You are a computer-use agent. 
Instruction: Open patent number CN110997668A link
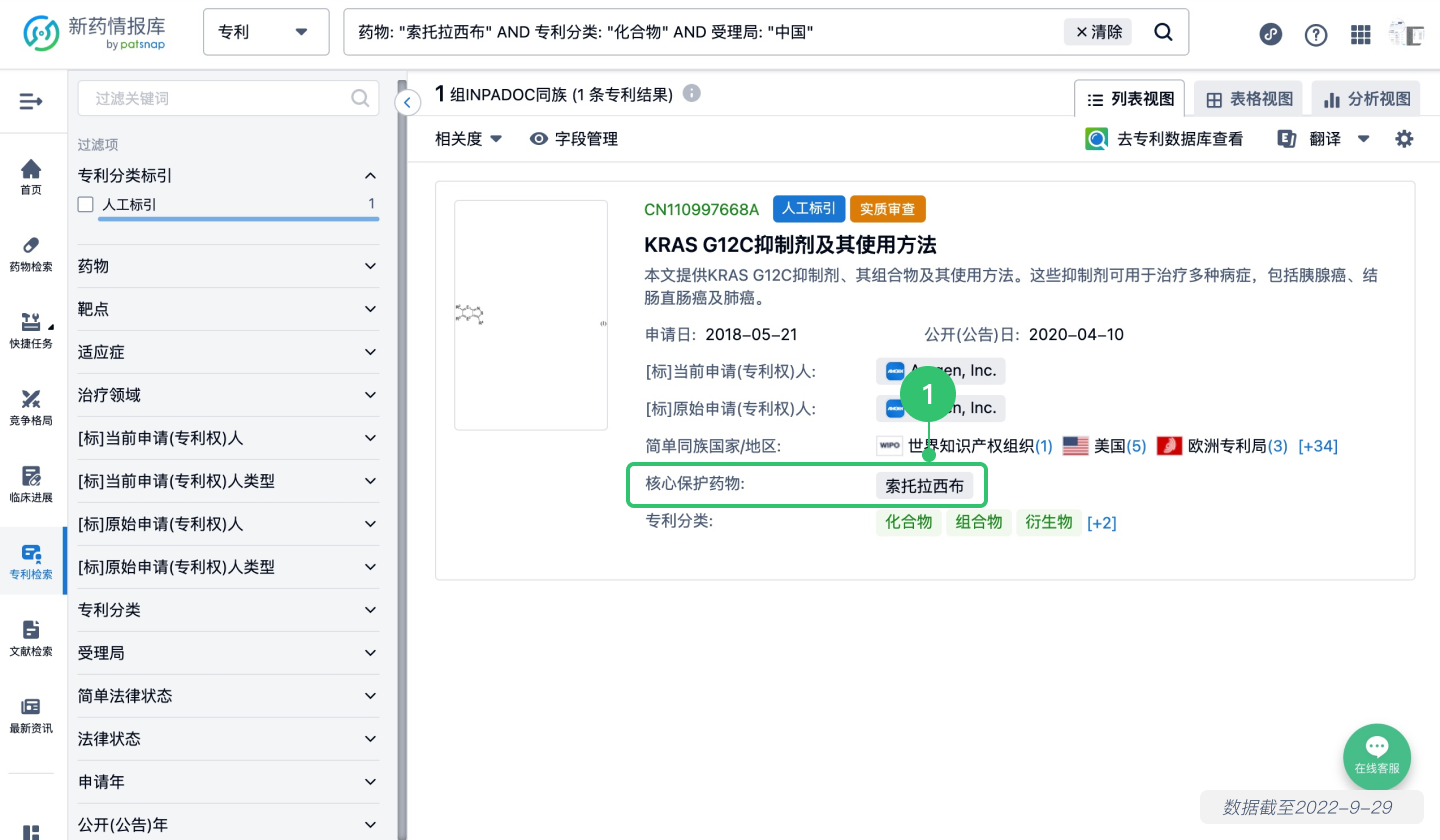[701, 209]
